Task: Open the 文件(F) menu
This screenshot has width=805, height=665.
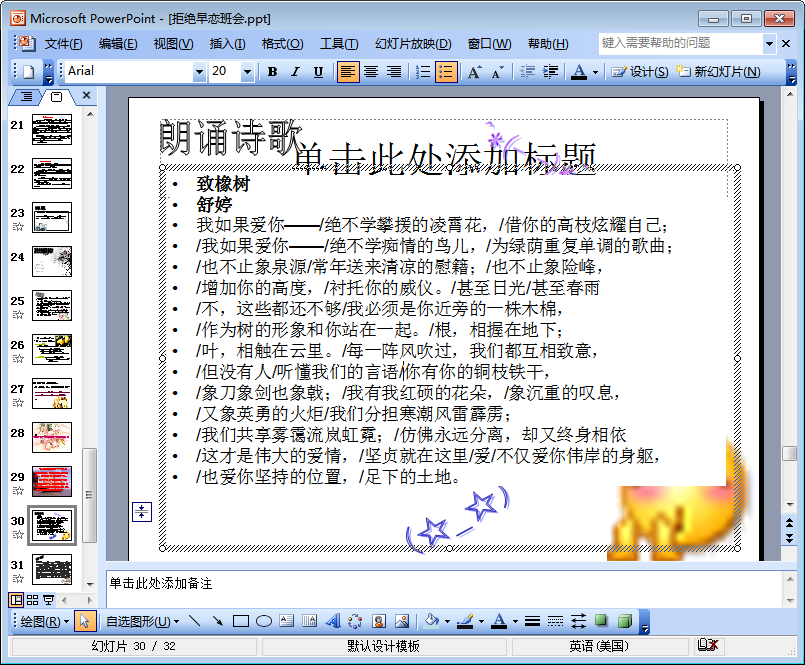Action: coord(63,44)
